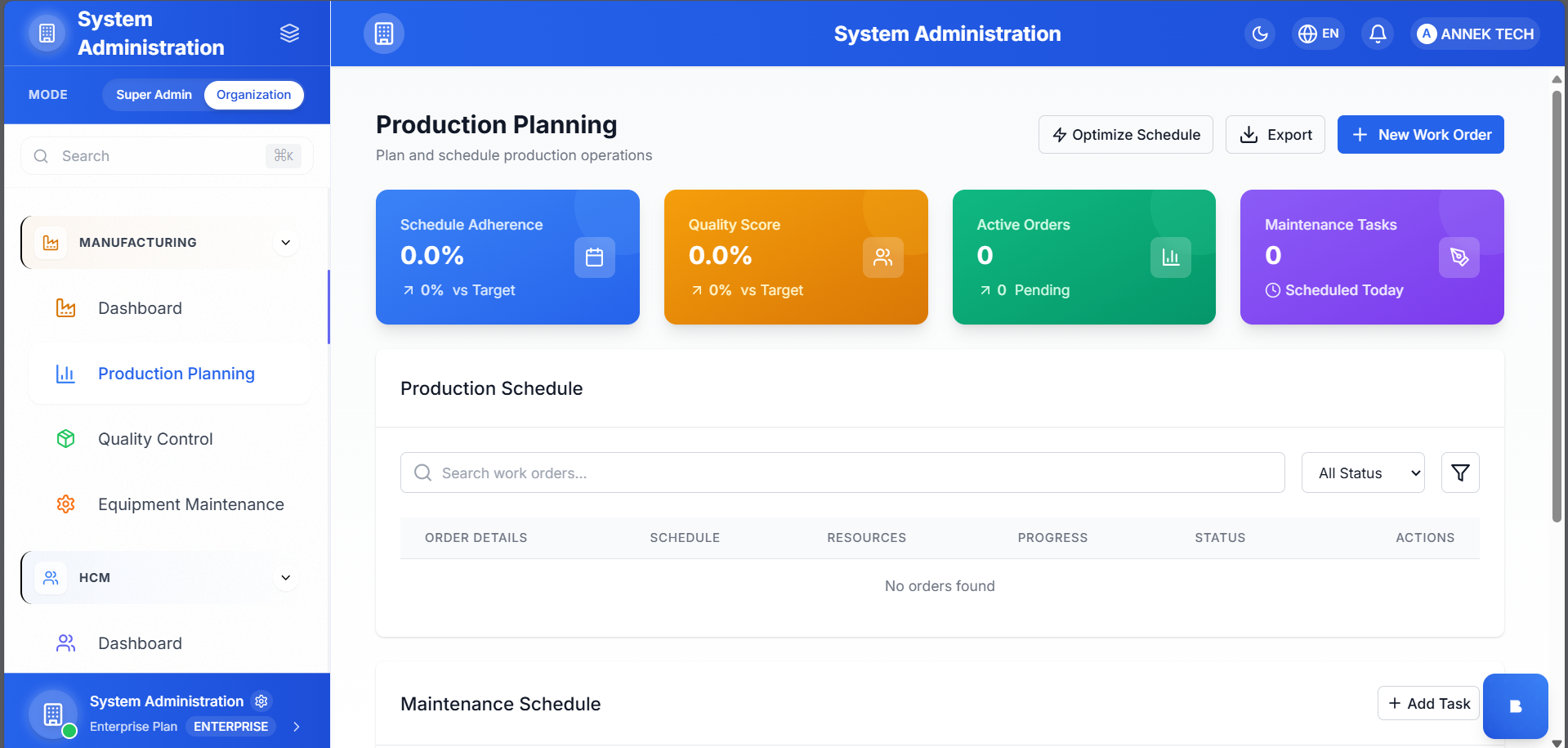Click the building icon in the top bar
1568x748 pixels.
coord(384,34)
